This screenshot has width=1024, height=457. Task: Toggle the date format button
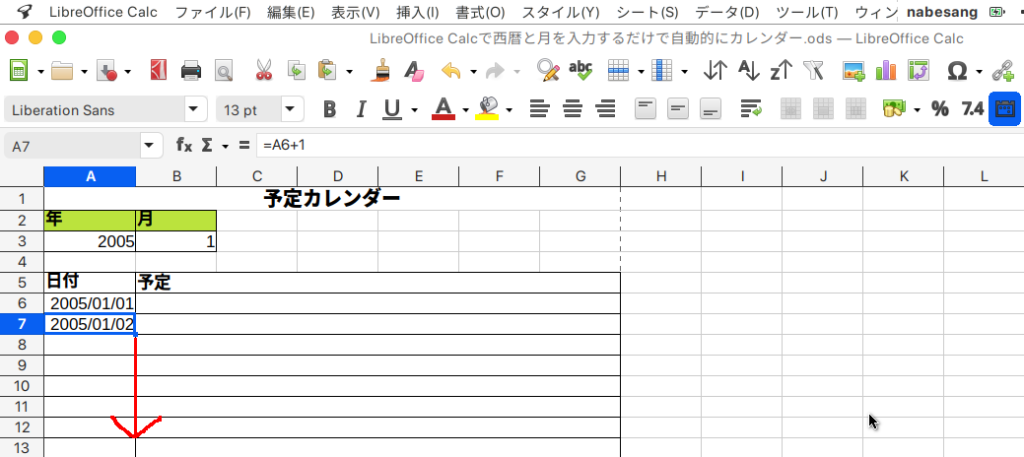click(1004, 109)
